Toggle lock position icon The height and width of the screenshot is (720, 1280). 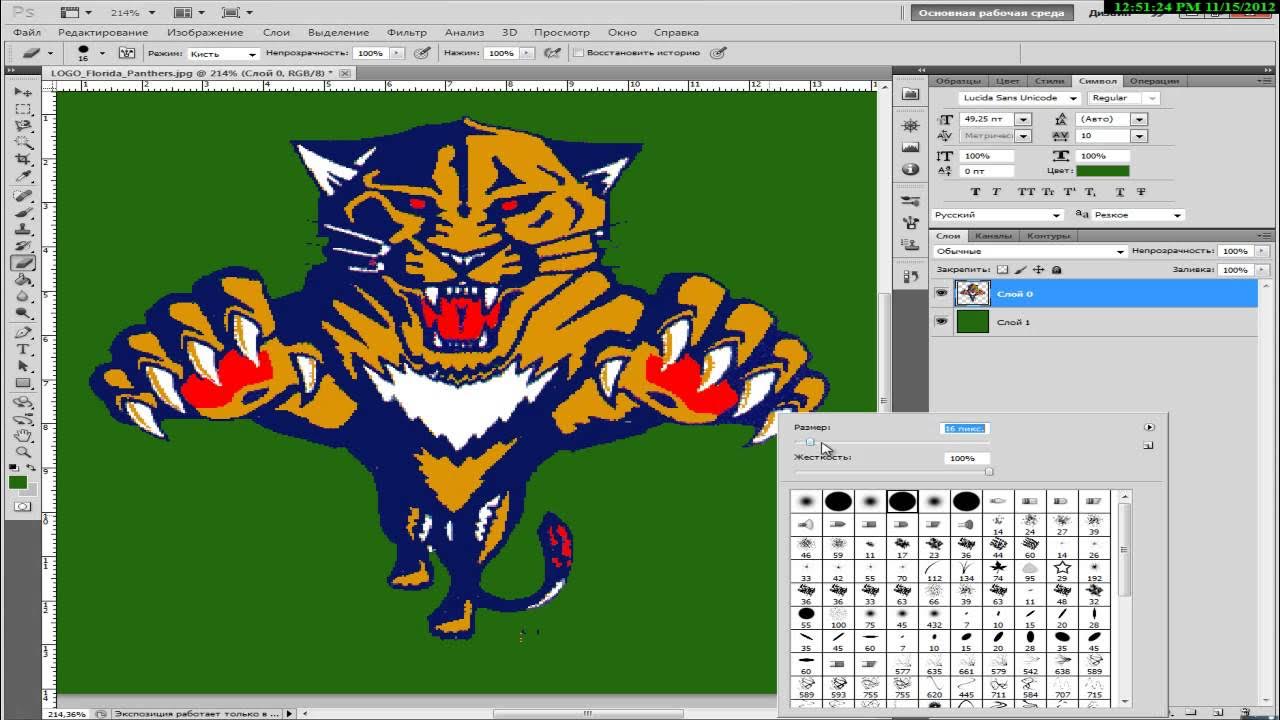click(1039, 270)
